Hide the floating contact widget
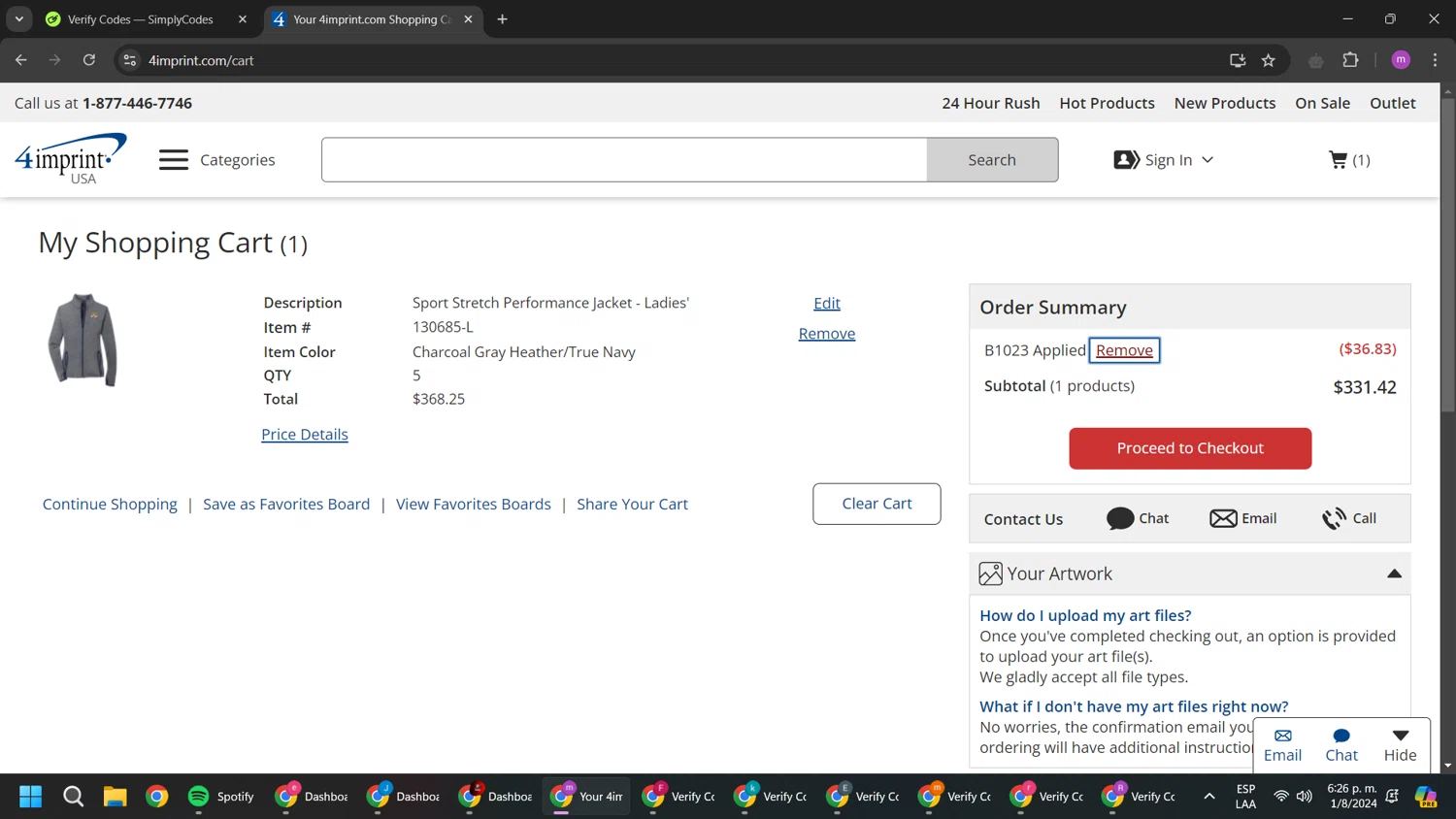The image size is (1456, 819). (1400, 745)
